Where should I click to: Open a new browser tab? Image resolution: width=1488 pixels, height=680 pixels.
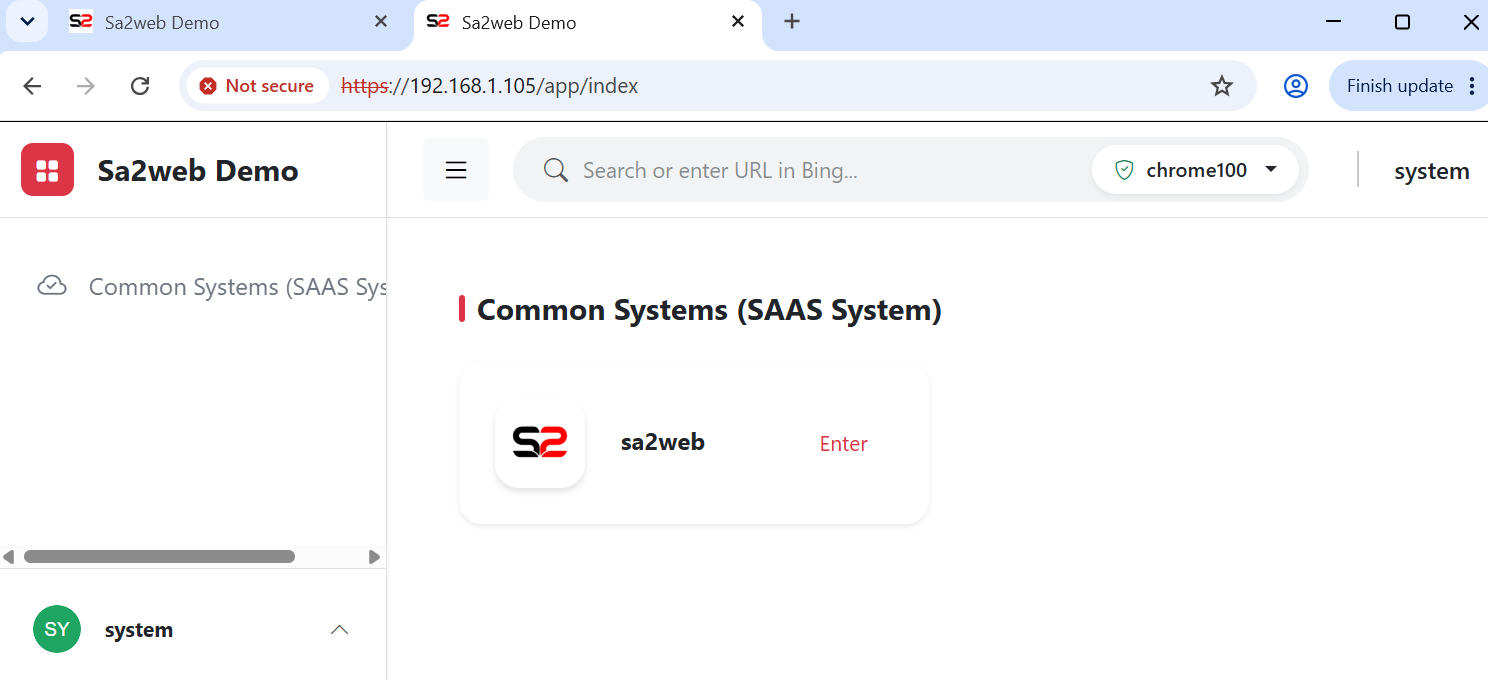[792, 21]
